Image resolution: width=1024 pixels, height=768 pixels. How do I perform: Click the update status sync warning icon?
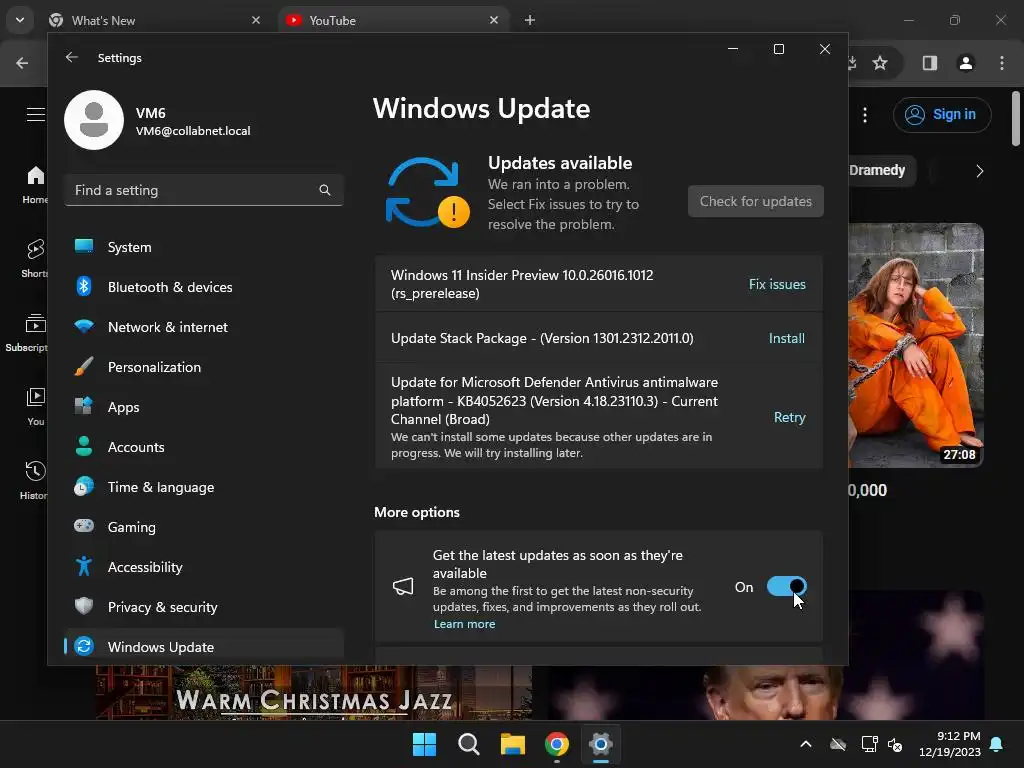coord(428,193)
